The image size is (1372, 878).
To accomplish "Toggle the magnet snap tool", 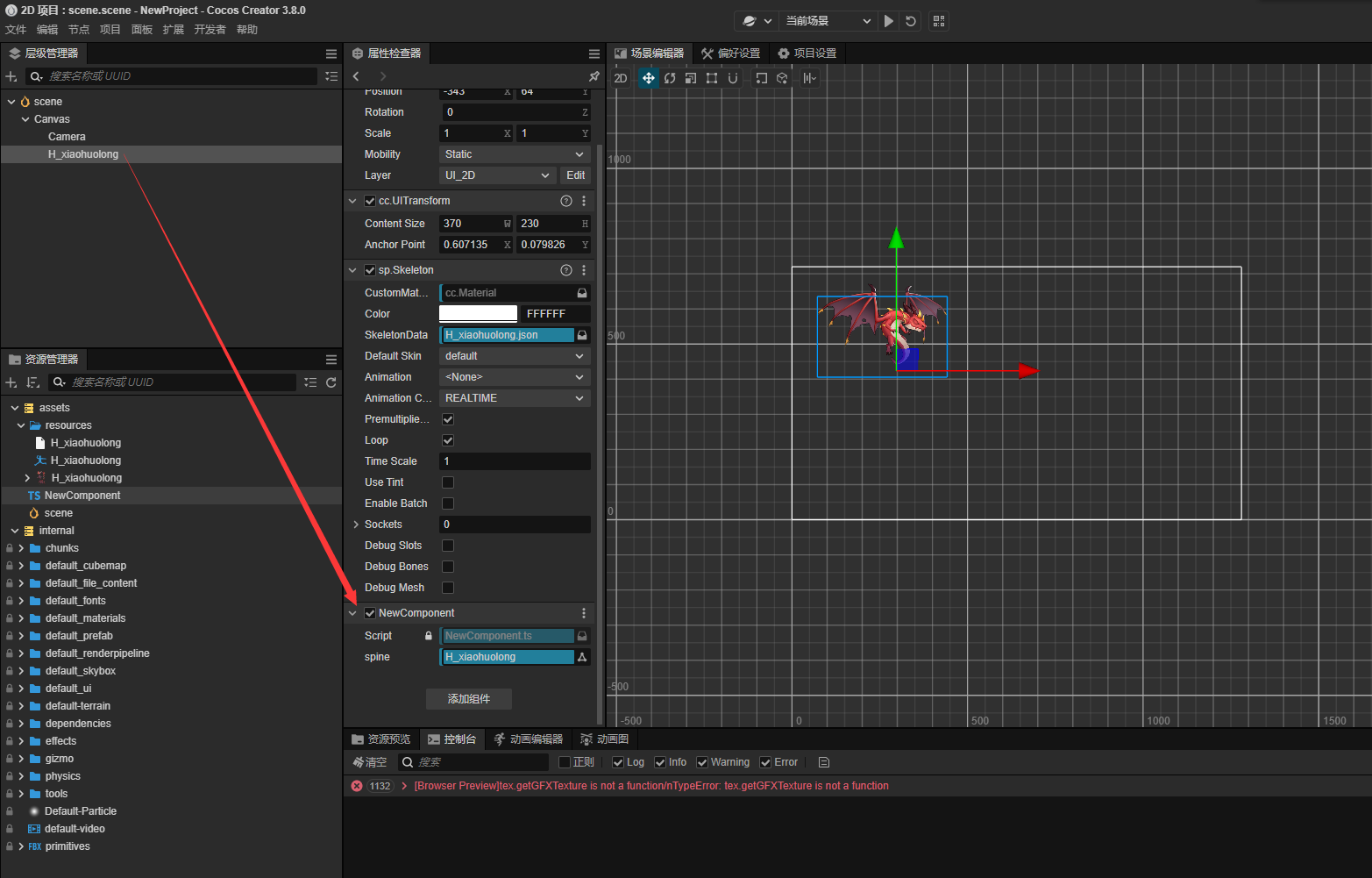I will point(733,78).
